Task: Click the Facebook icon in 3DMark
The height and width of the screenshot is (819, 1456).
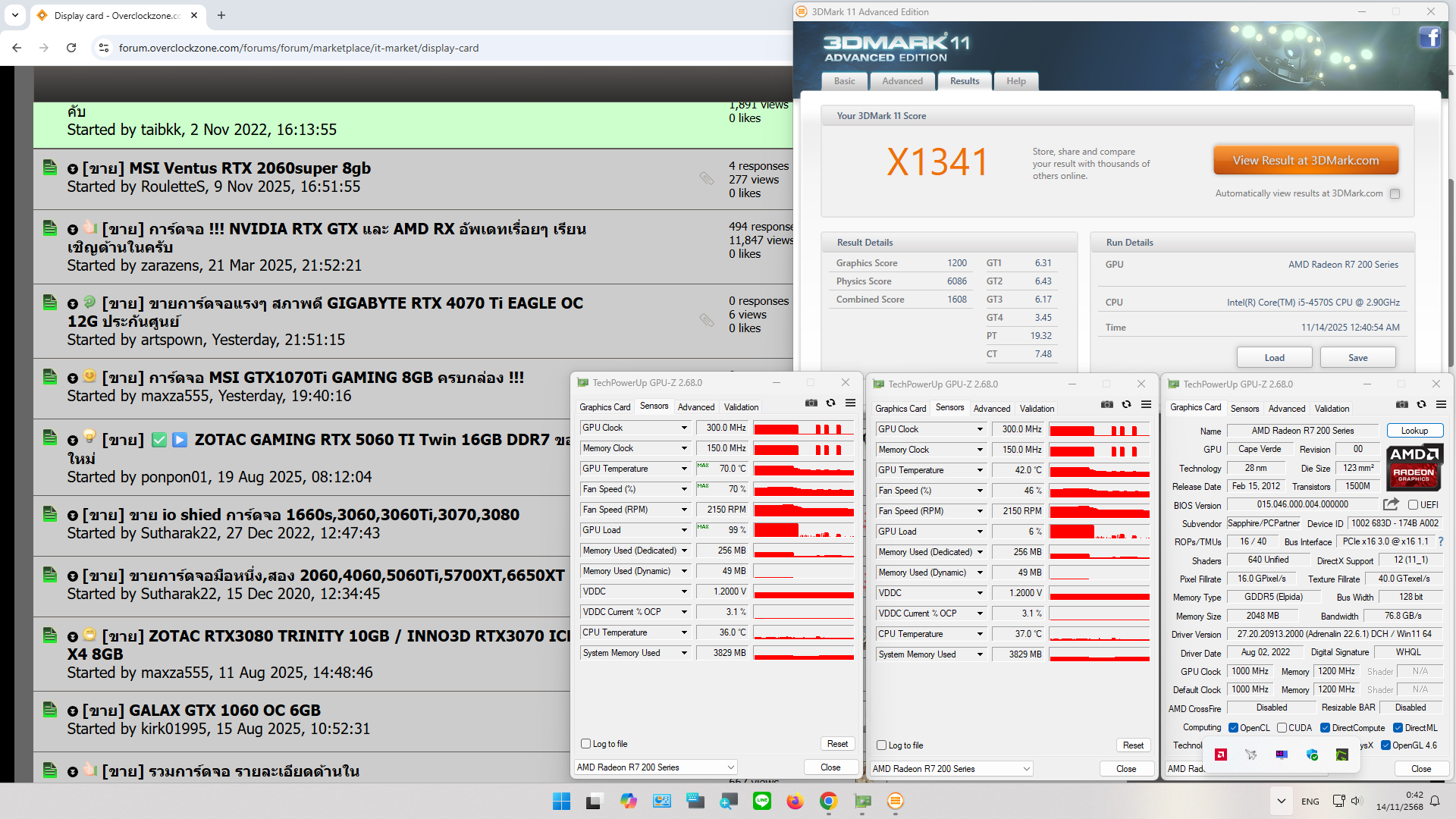Action: [1429, 37]
